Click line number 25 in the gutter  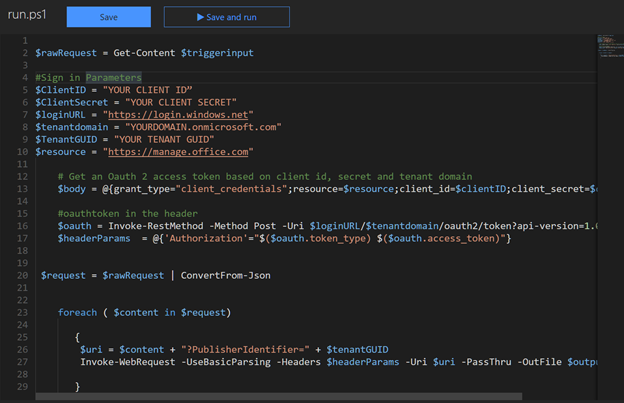(x=22, y=337)
